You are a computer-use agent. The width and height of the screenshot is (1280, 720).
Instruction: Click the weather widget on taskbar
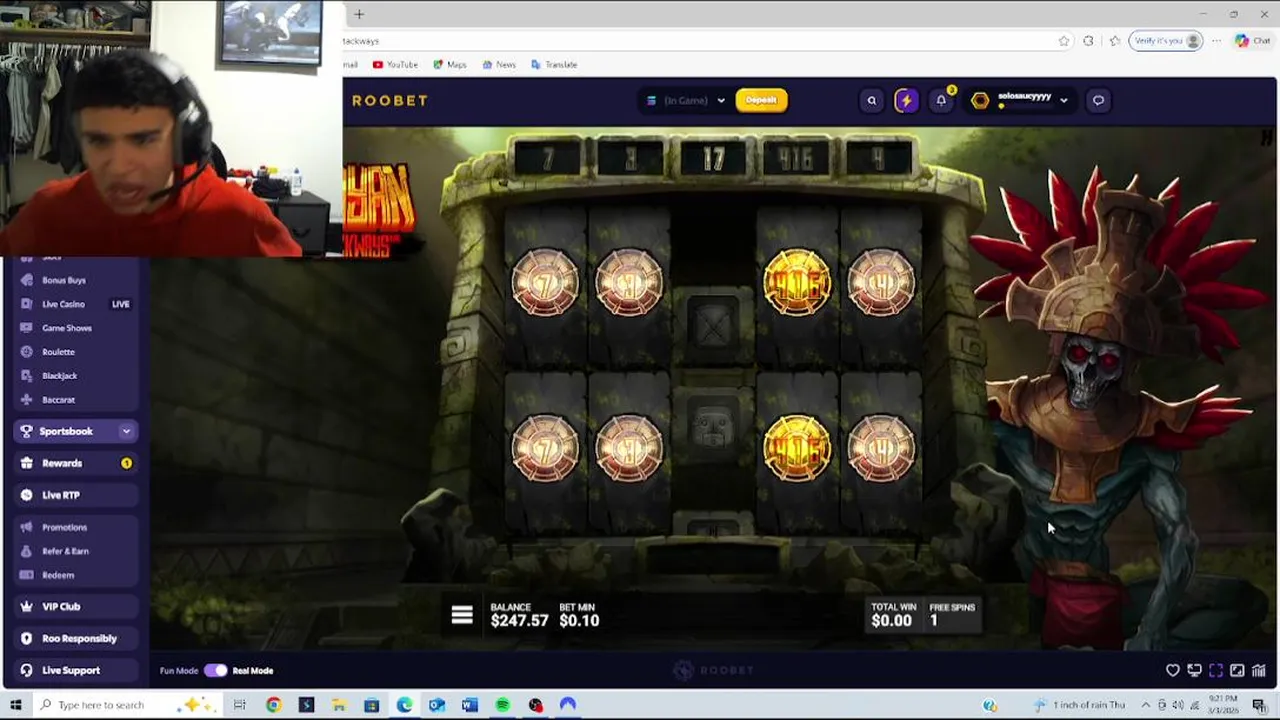1079,705
